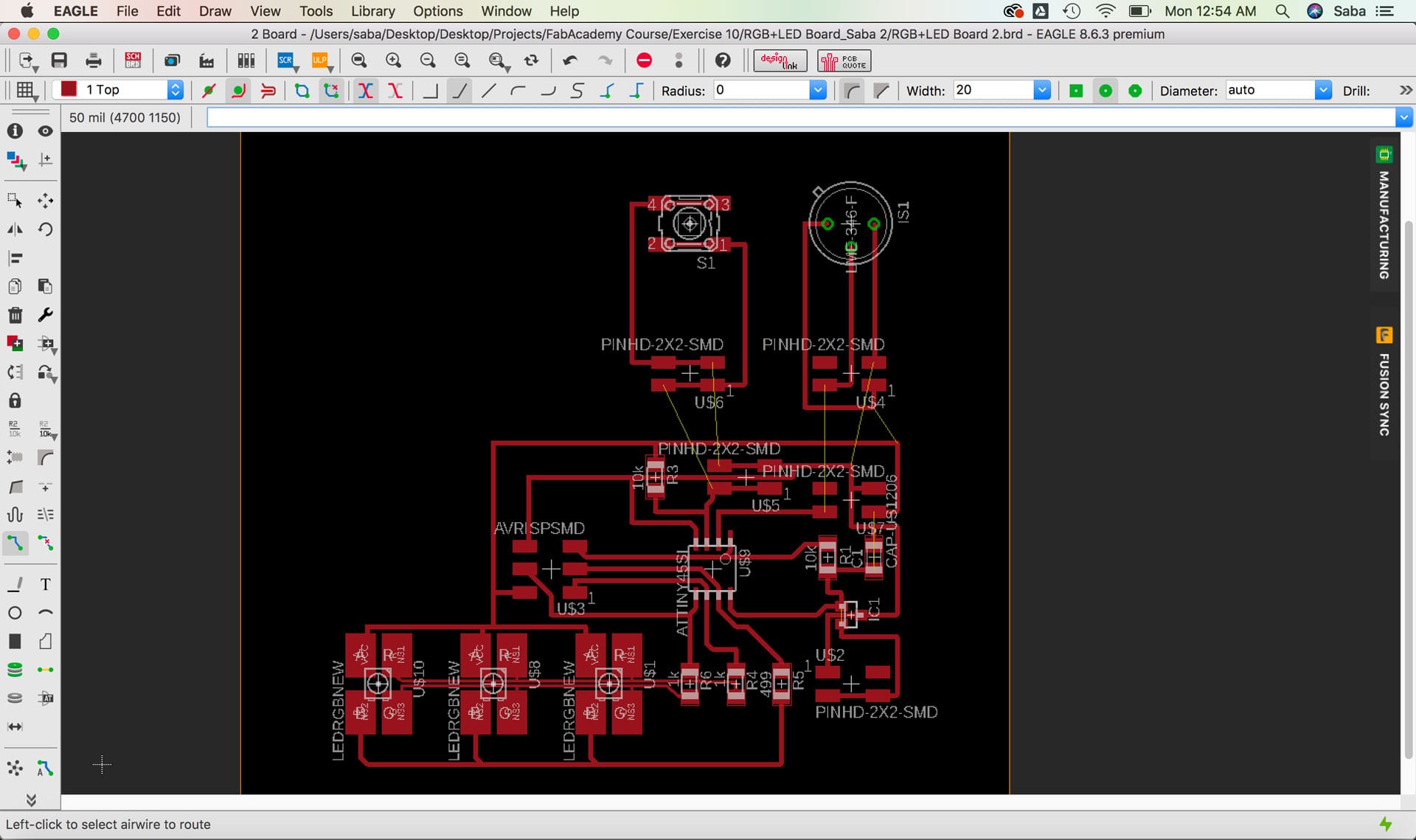Select the Dimension tool
Image resolution: width=1416 pixels, height=840 pixels.
tap(15, 727)
